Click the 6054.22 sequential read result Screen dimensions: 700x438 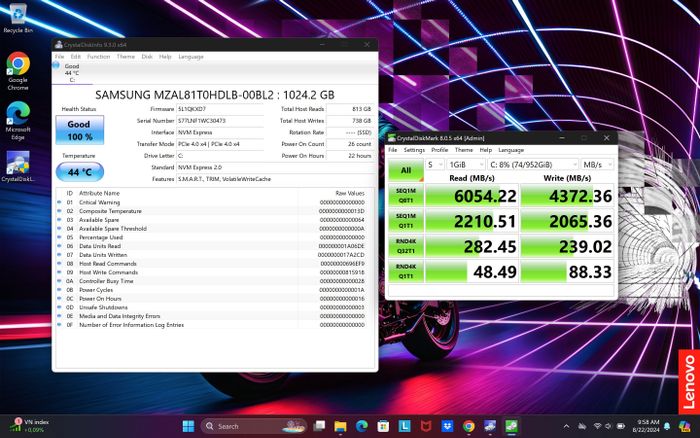click(472, 196)
